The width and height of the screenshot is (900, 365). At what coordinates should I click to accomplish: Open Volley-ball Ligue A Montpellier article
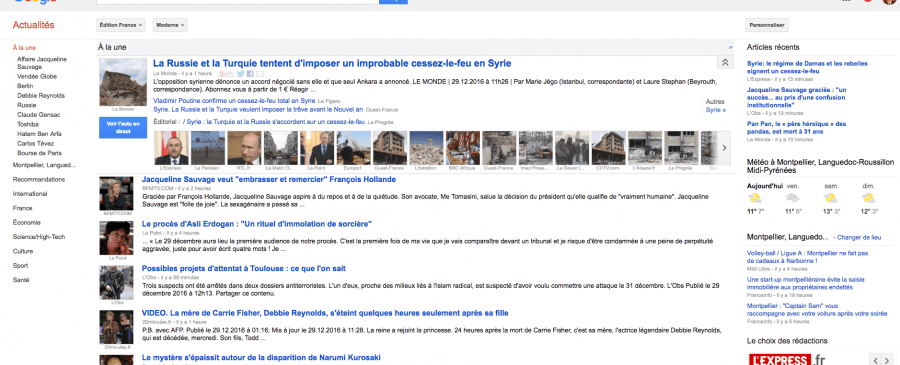(x=807, y=257)
